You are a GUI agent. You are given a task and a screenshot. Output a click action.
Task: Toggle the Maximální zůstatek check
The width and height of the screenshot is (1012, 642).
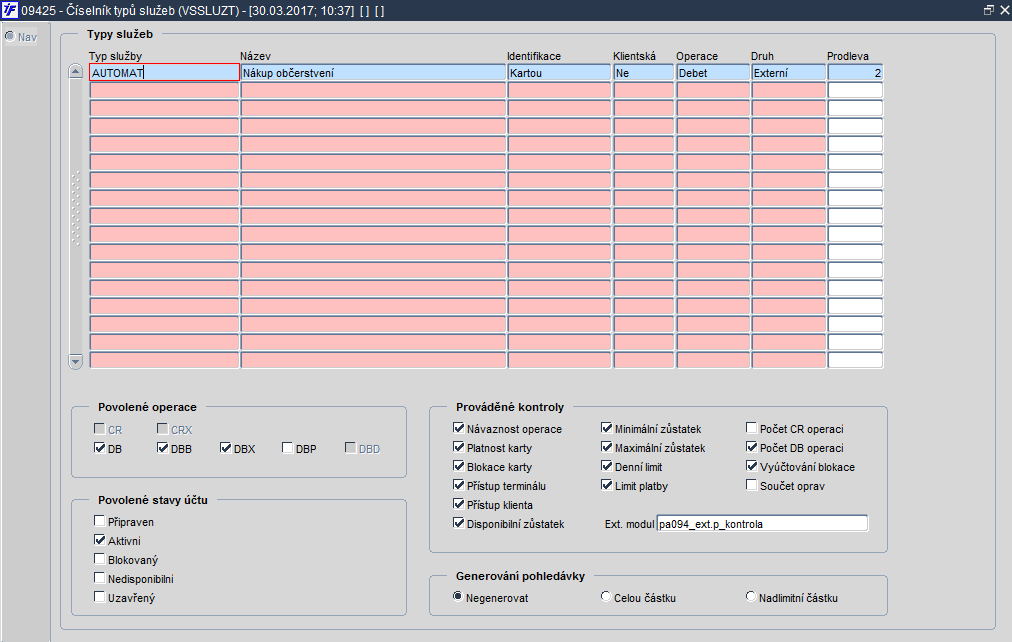[x=607, y=447]
